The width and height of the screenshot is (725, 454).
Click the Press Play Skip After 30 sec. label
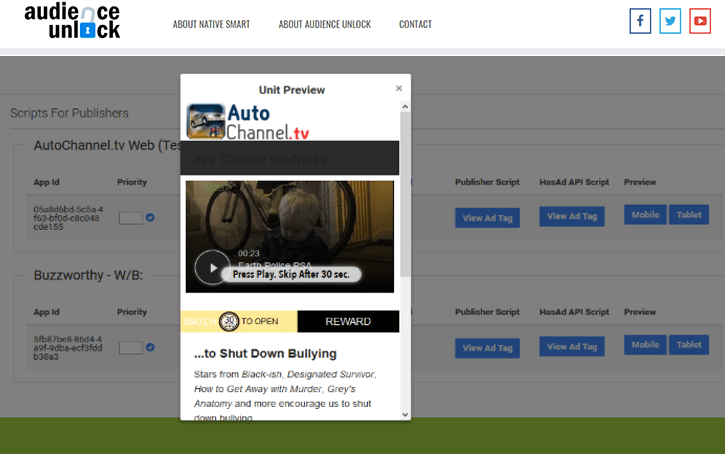291,274
